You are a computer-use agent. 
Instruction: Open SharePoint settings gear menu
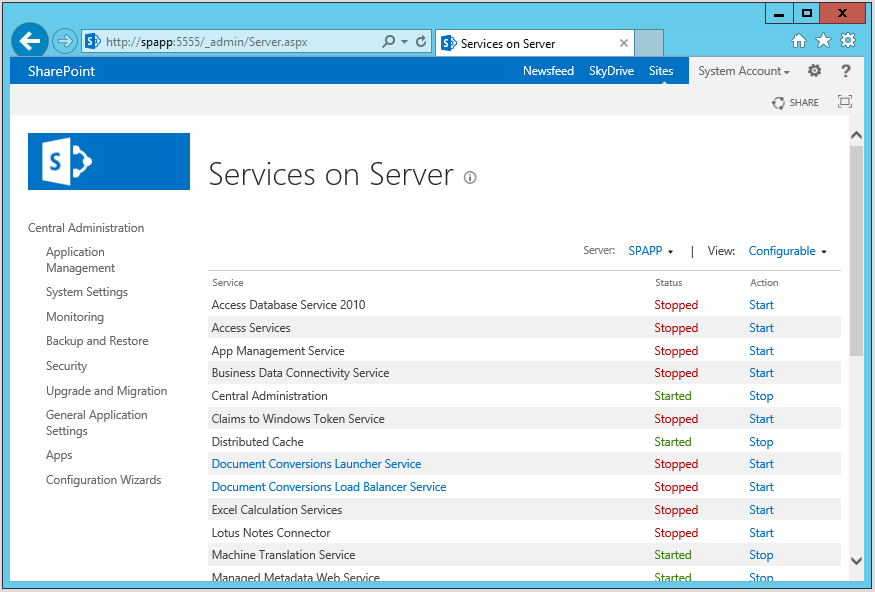(815, 71)
